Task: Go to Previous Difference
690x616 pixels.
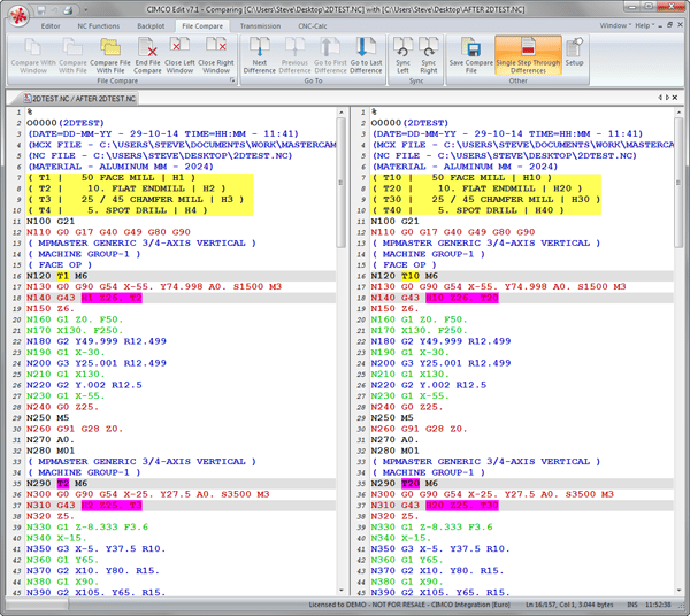Action: pyautogui.click(x=294, y=55)
